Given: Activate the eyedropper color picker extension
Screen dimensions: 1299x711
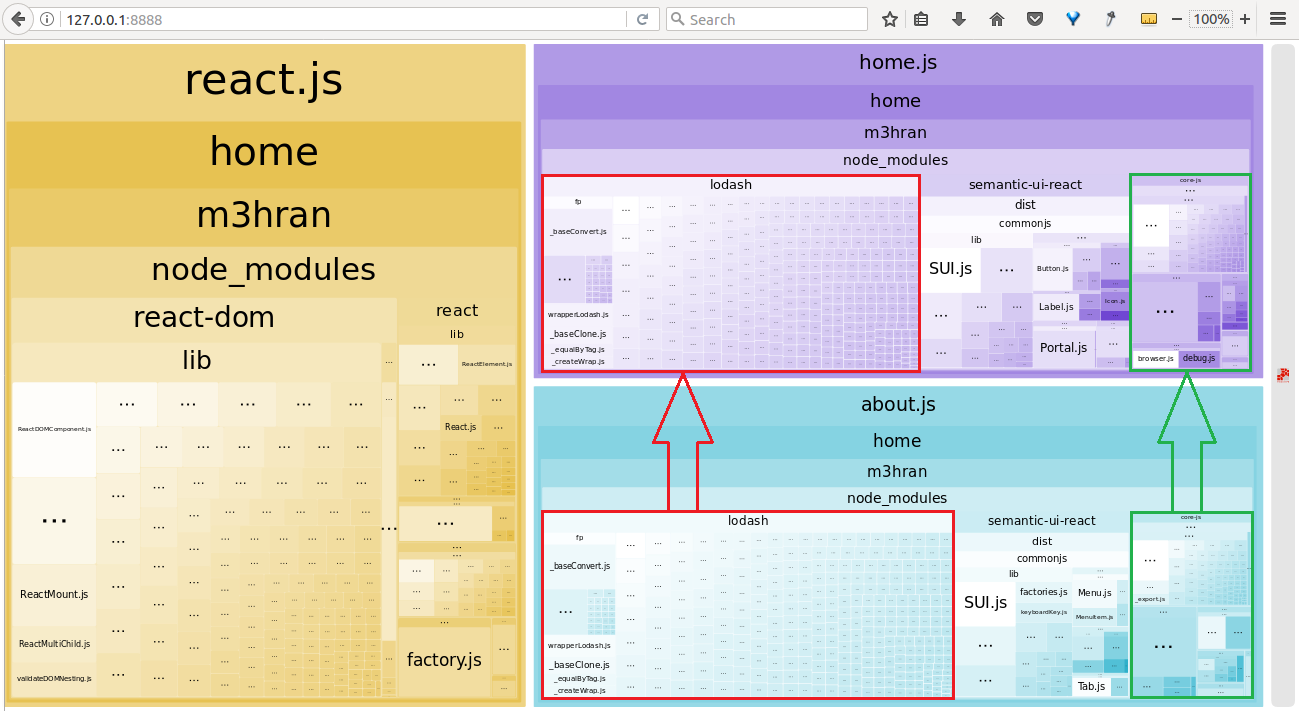Looking at the screenshot, I should (x=1110, y=19).
